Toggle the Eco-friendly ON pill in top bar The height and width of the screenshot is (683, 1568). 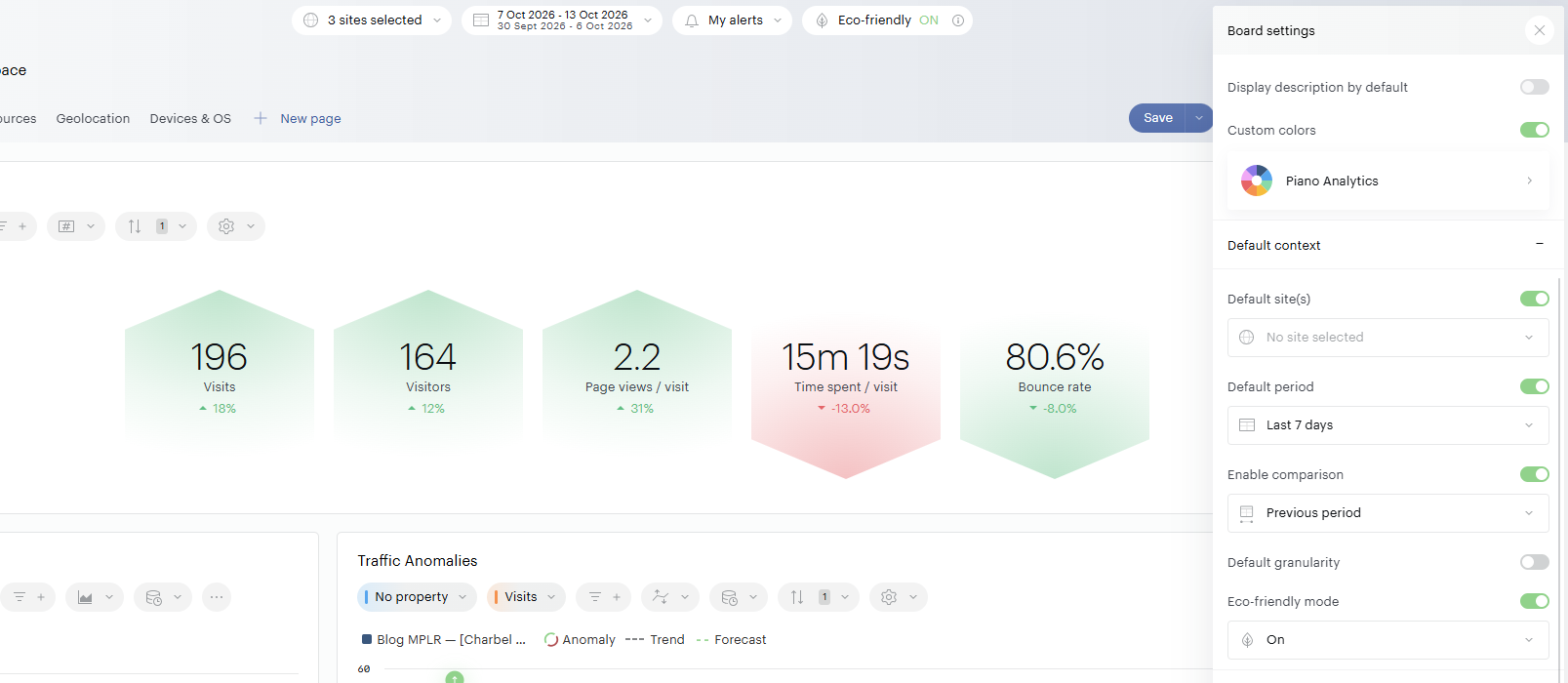[x=887, y=20]
